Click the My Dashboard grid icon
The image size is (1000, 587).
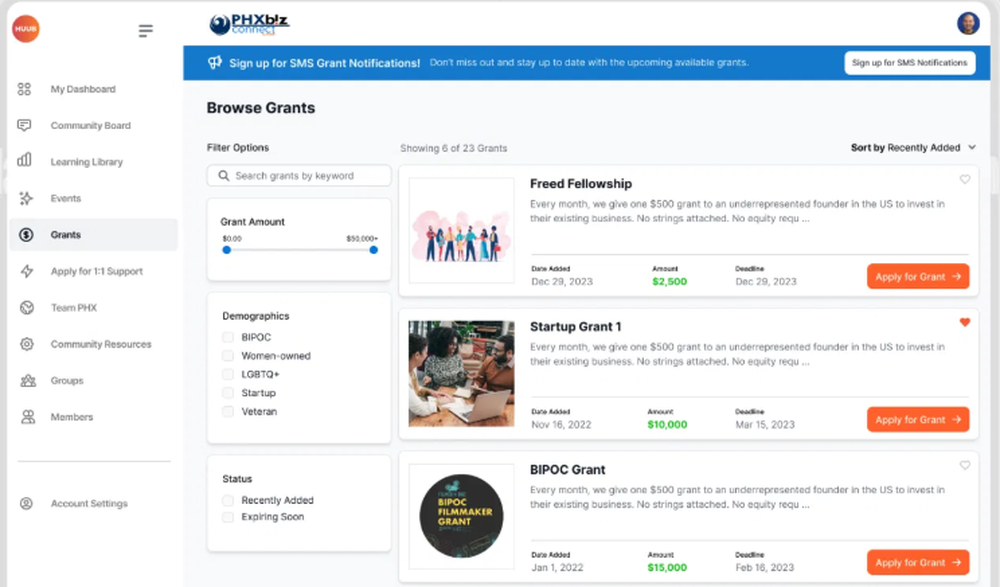tap(24, 89)
